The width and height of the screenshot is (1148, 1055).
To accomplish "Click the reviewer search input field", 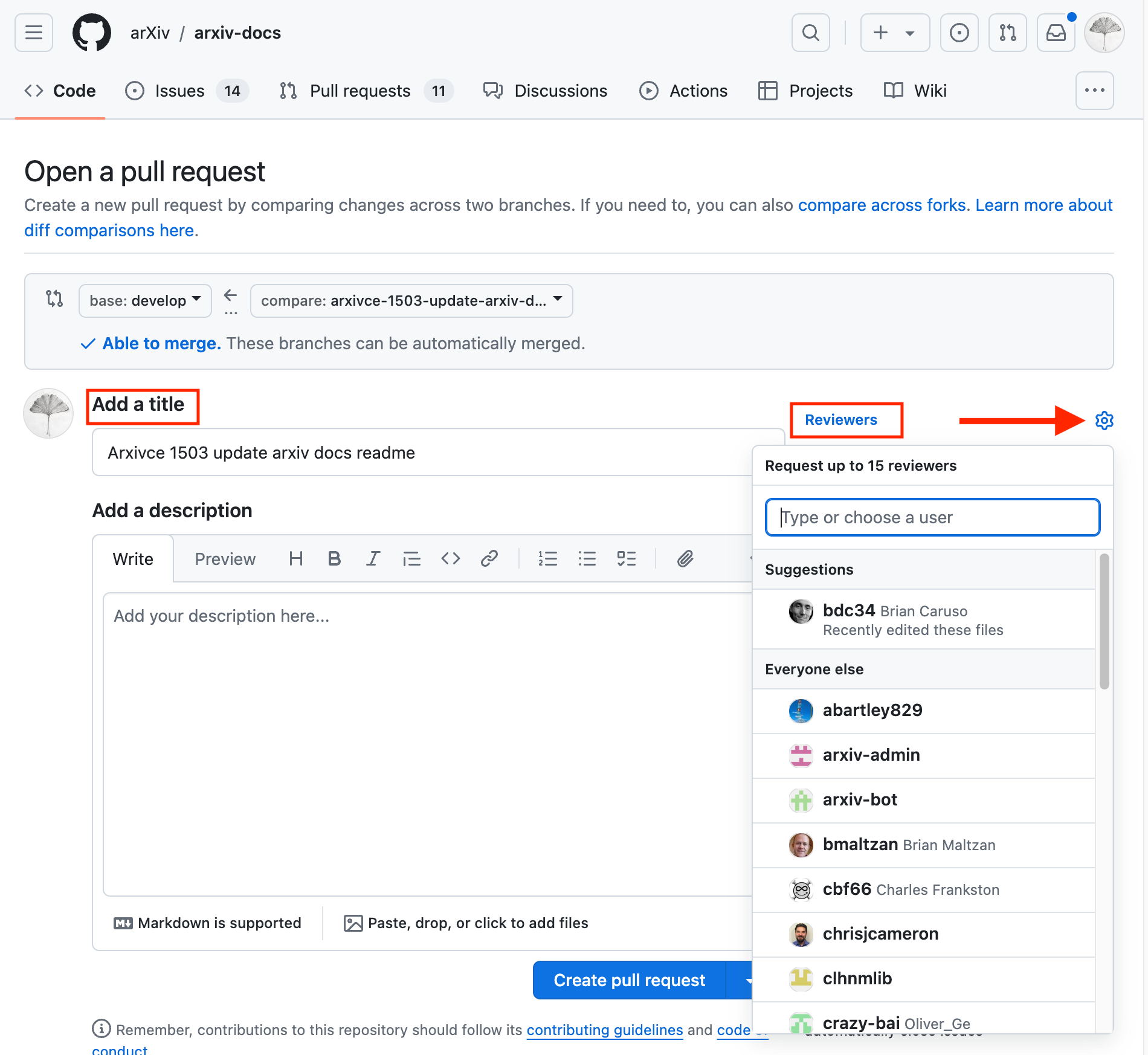I will [x=932, y=517].
